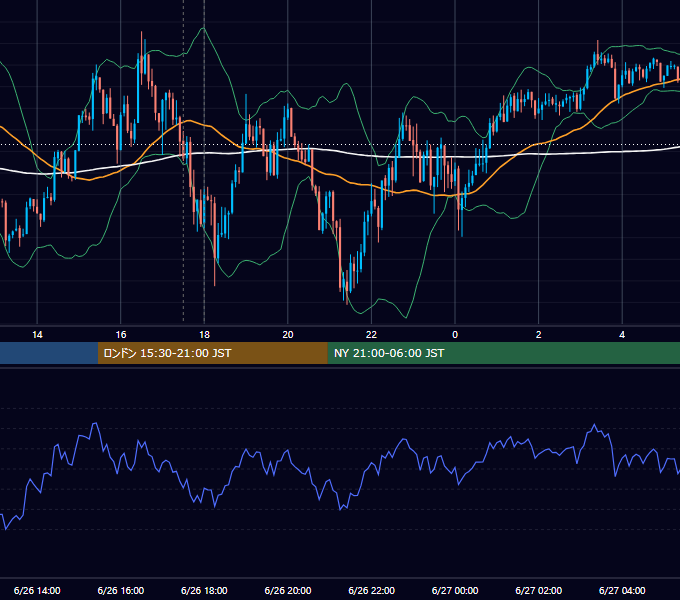Click the blue session bar before London
680x600 pixels.
point(49,353)
